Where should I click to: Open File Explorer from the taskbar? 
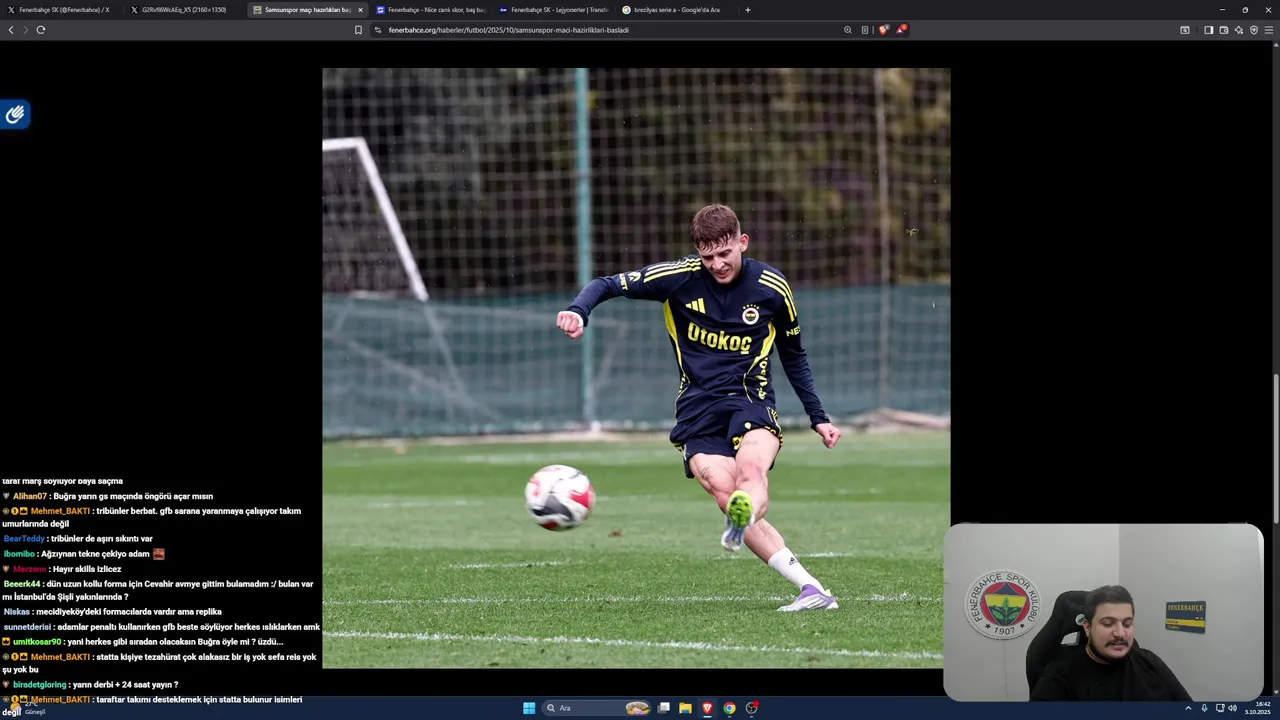[x=685, y=708]
